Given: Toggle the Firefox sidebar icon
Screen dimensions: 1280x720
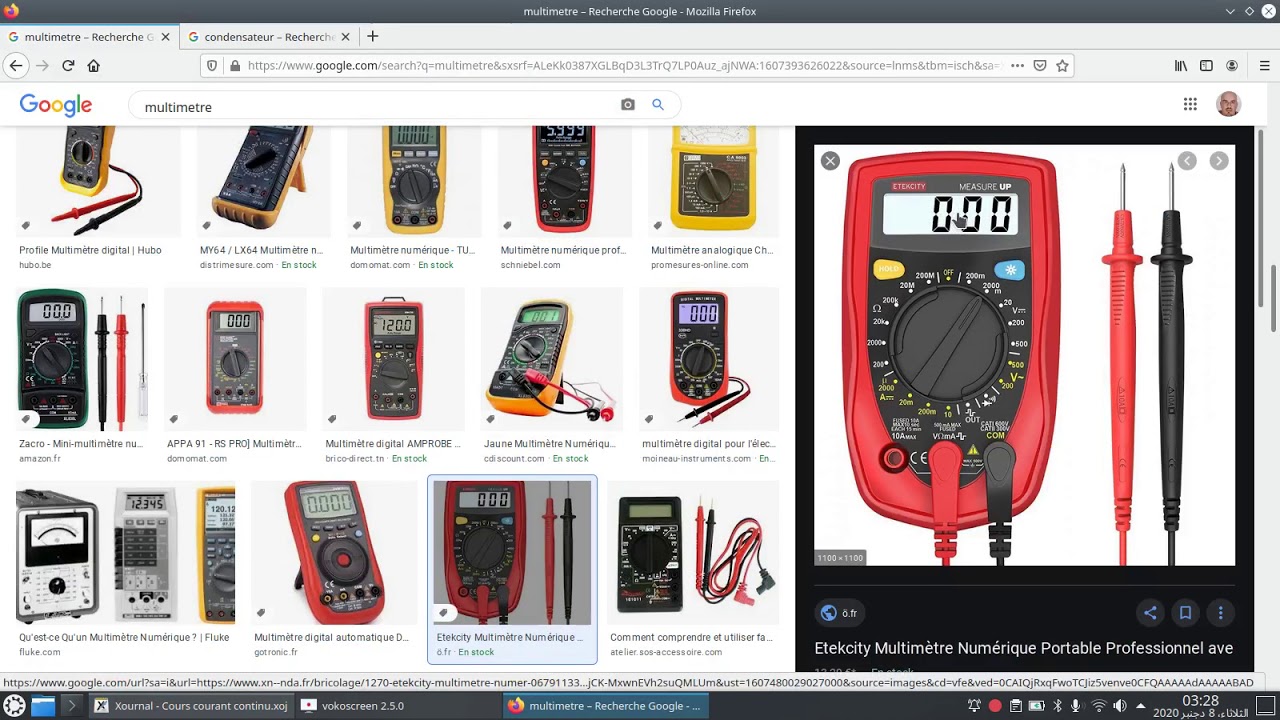Looking at the screenshot, I should pyautogui.click(x=1206, y=65).
